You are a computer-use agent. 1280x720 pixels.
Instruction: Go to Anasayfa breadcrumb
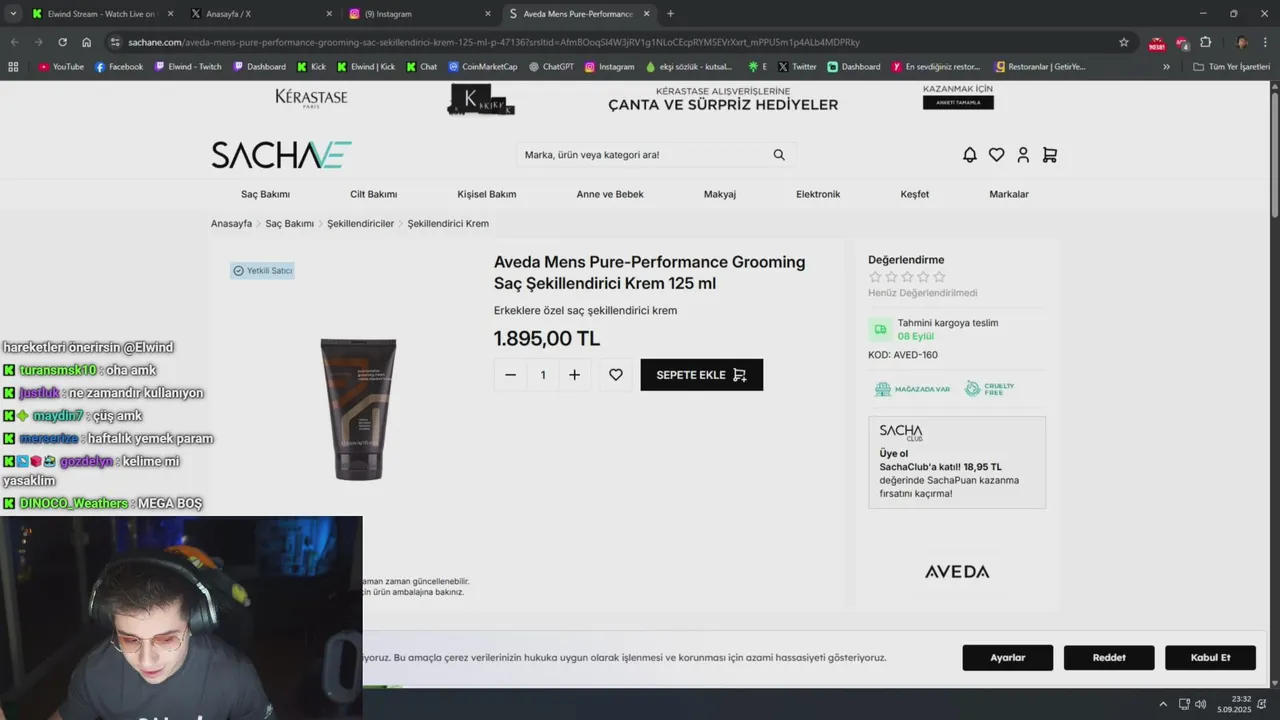(x=231, y=224)
